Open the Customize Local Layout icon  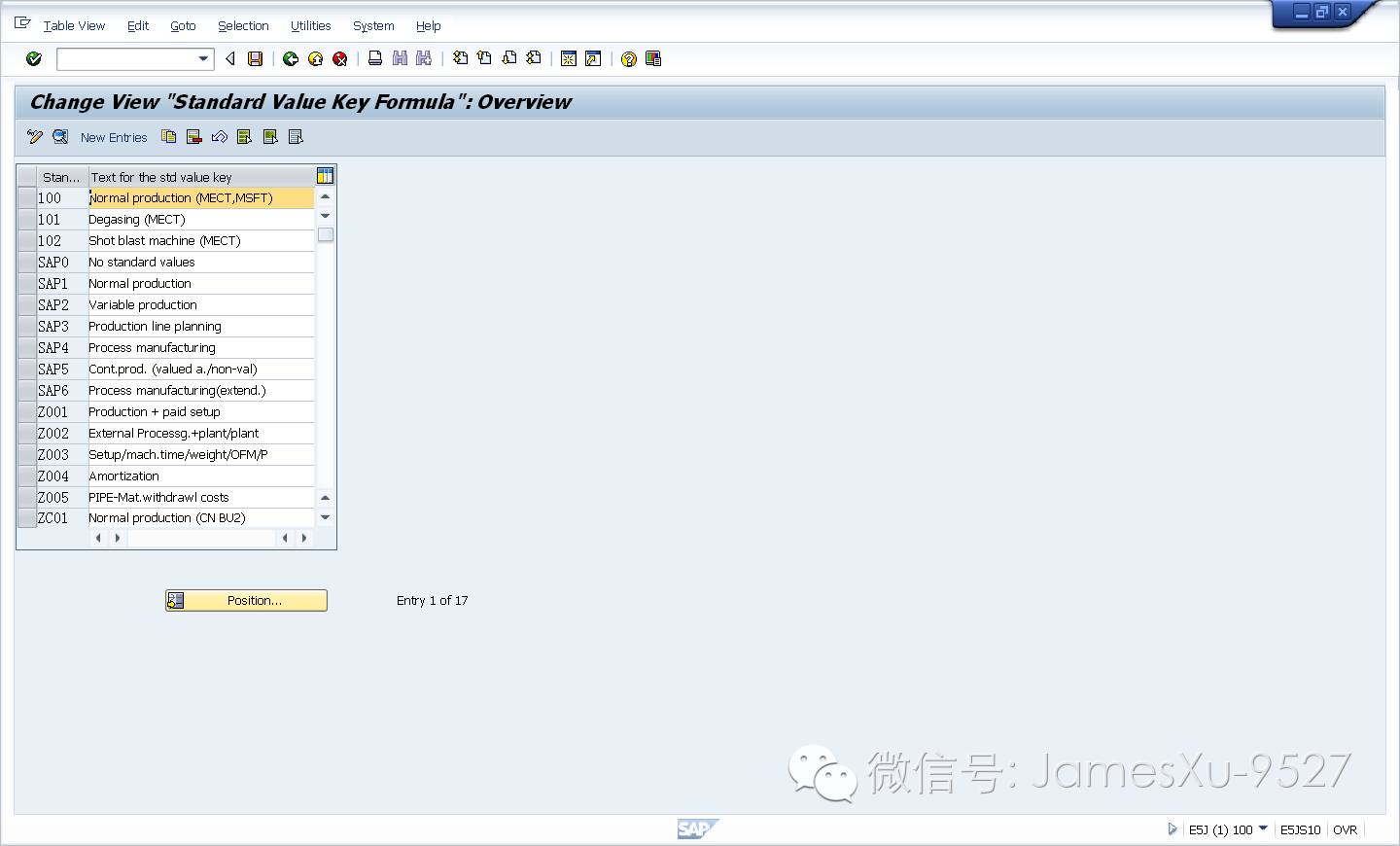[x=653, y=59]
